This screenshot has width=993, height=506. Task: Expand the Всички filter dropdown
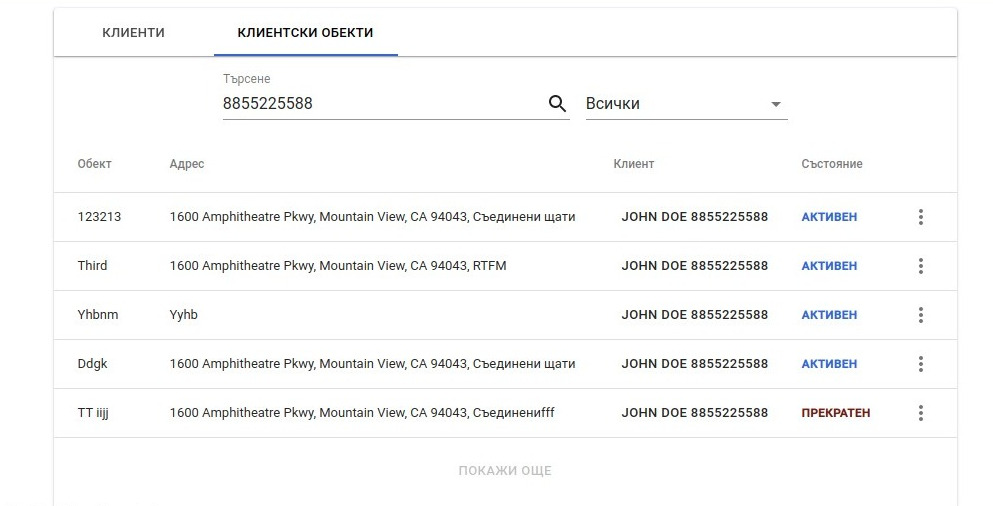tap(686, 104)
